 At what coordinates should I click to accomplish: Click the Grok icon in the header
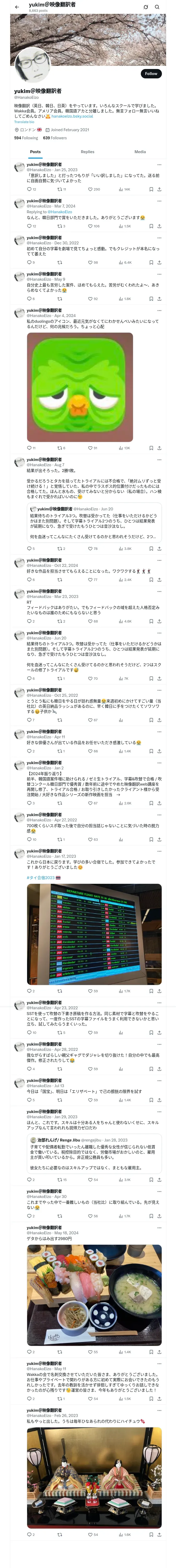click(146, 7)
